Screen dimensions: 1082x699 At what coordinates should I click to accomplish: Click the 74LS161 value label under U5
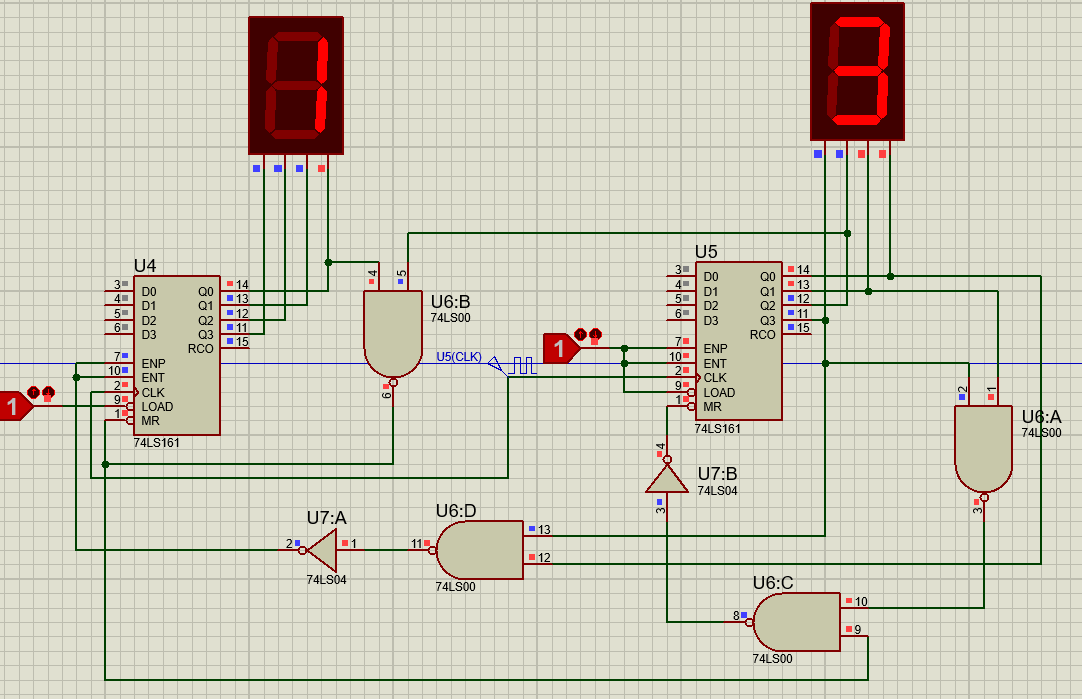(718, 429)
